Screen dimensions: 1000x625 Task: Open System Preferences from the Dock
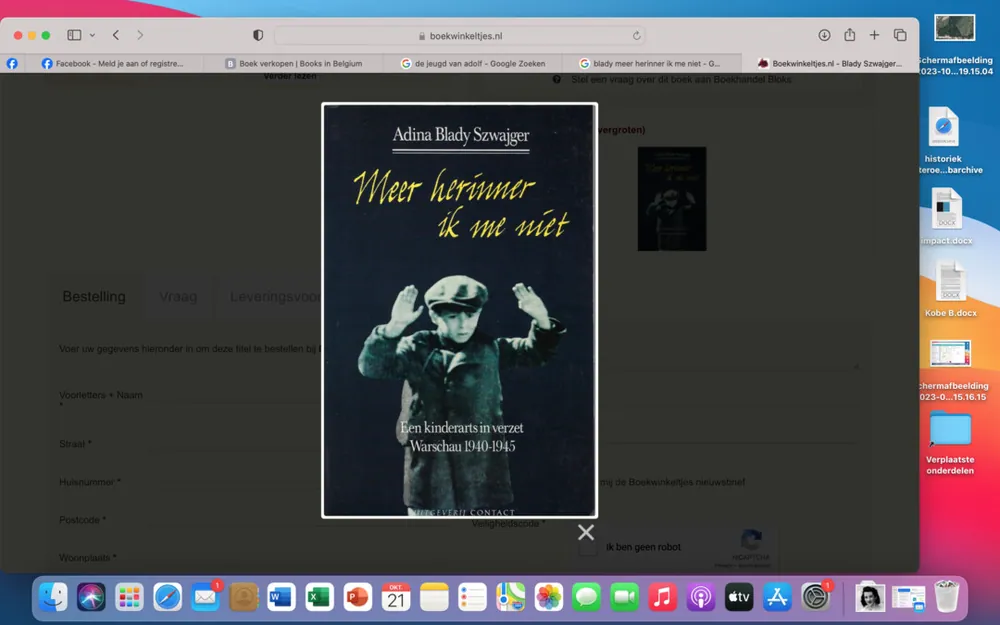click(x=815, y=598)
